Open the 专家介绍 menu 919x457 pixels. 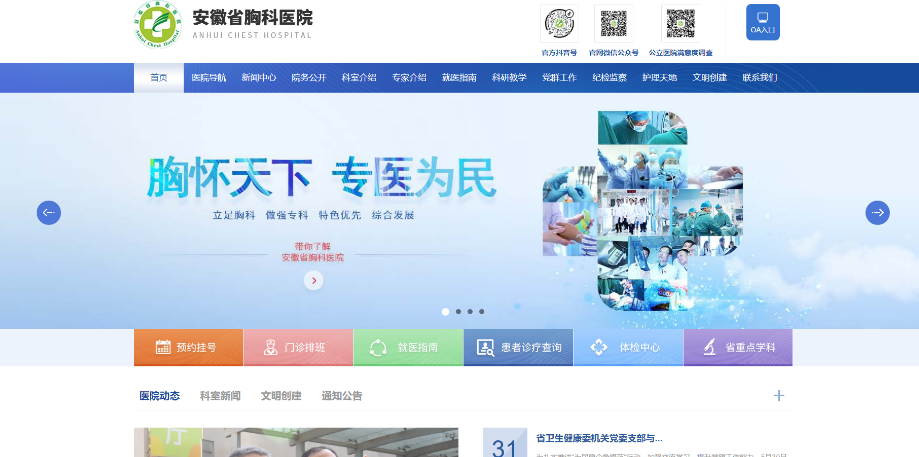pyautogui.click(x=409, y=77)
